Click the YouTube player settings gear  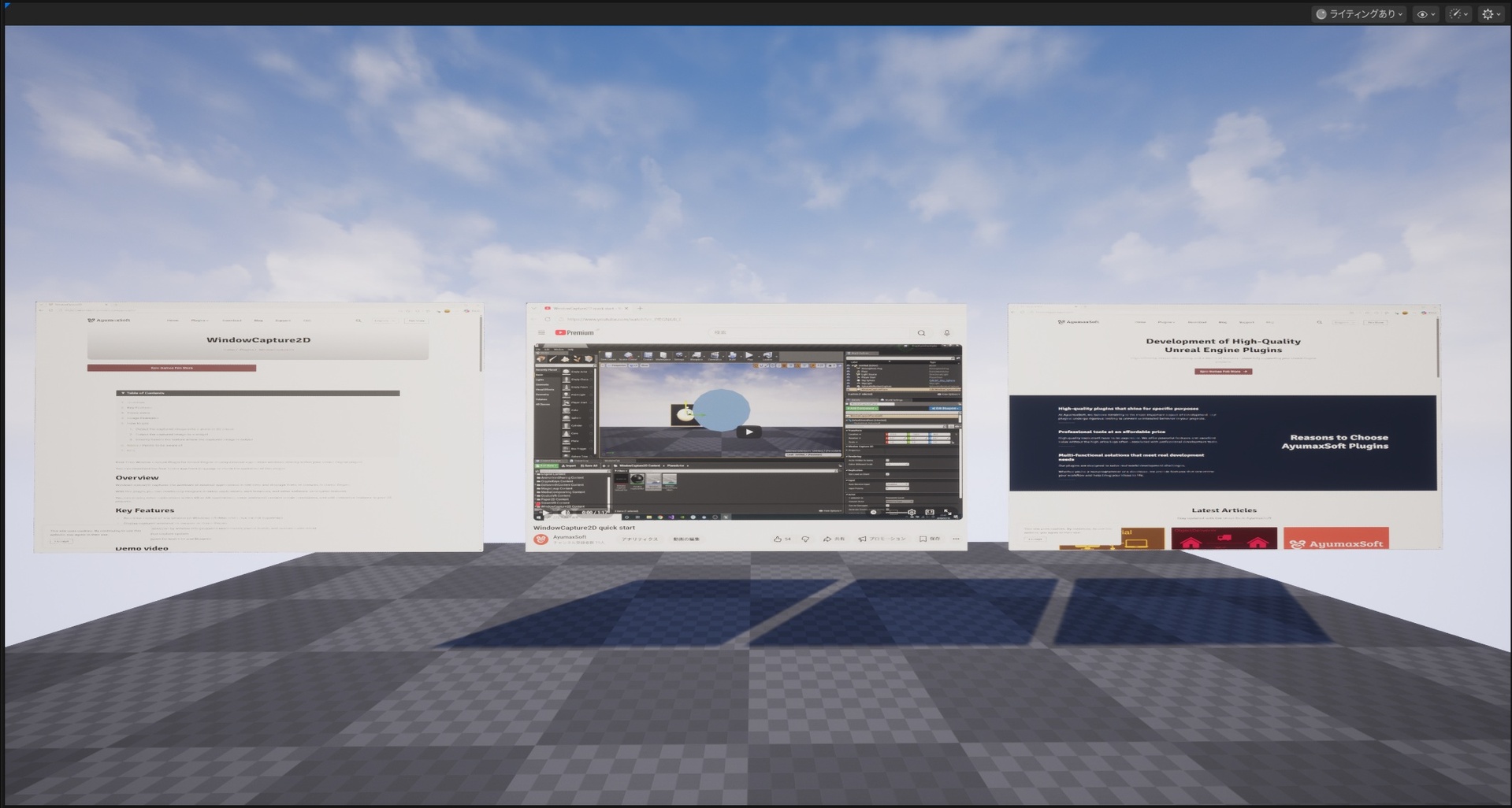point(912,513)
